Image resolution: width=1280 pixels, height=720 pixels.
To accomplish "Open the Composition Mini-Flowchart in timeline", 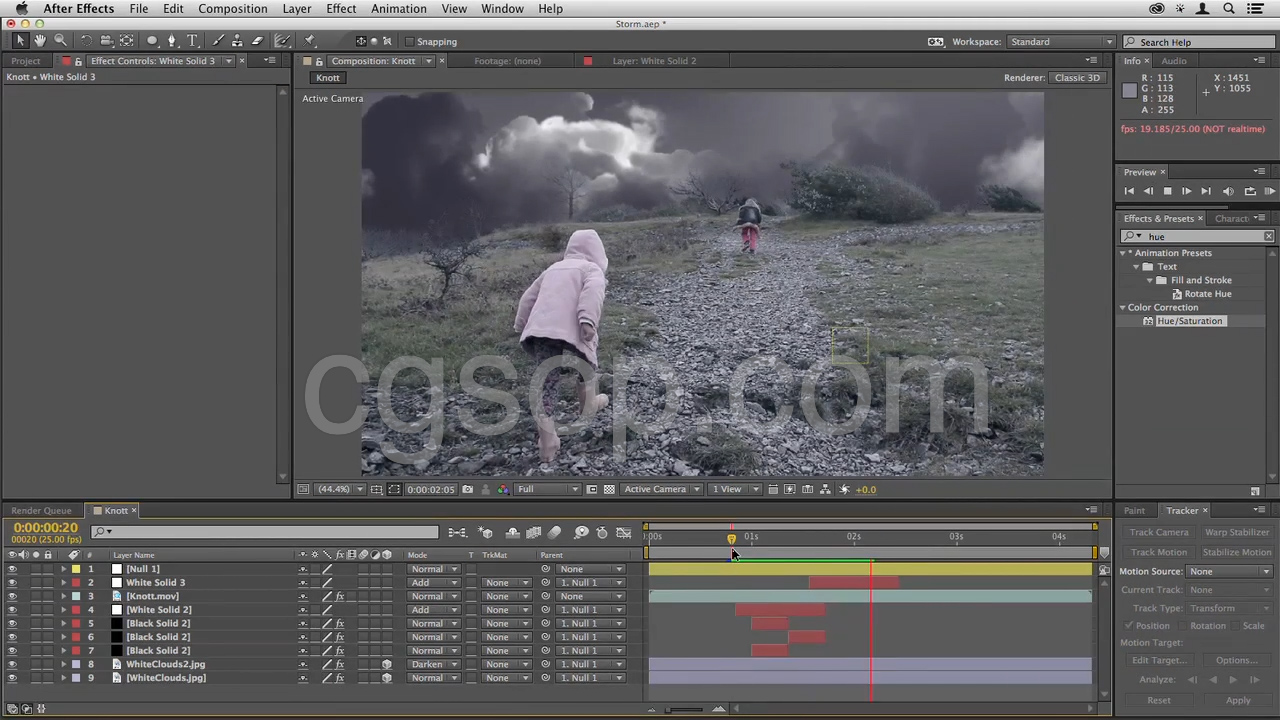I will click(457, 533).
